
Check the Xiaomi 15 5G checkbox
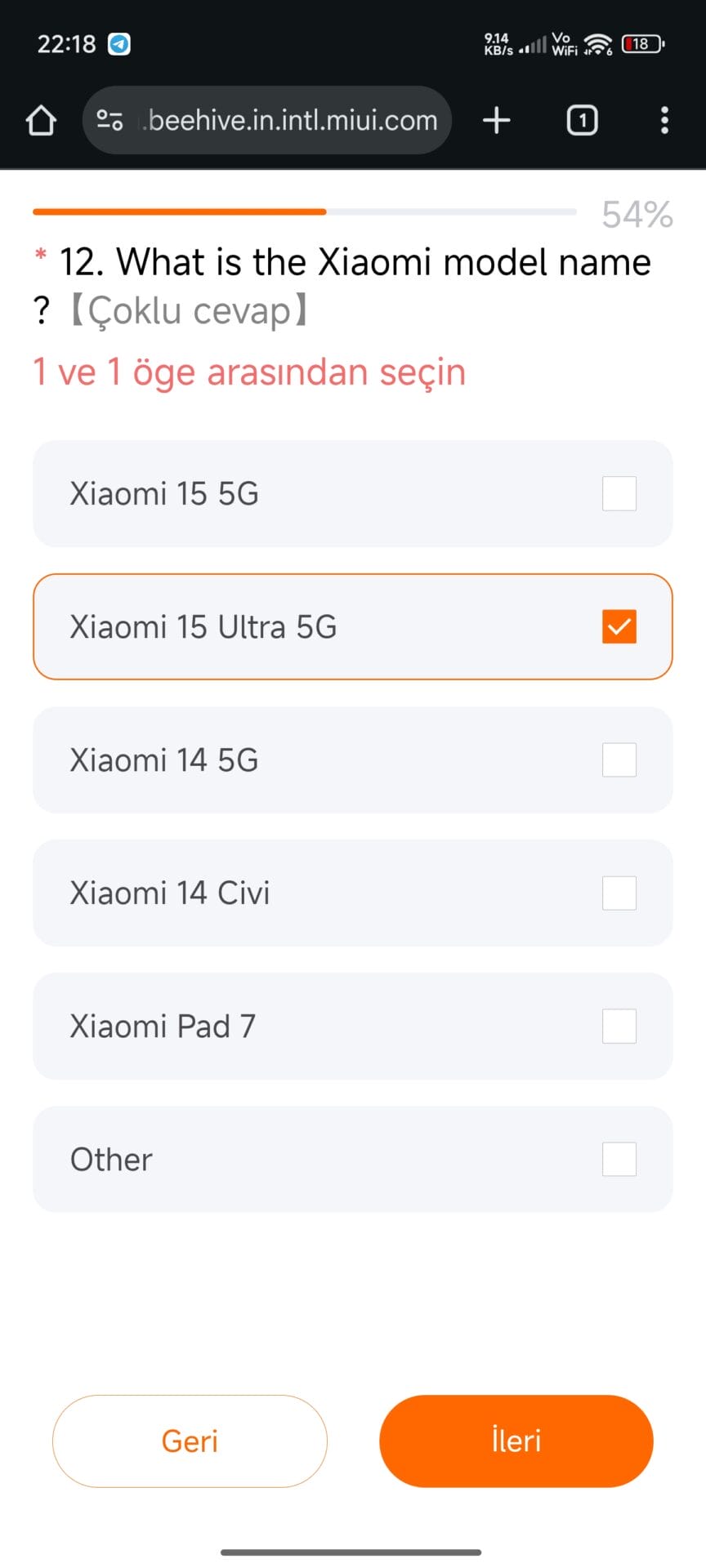619,494
